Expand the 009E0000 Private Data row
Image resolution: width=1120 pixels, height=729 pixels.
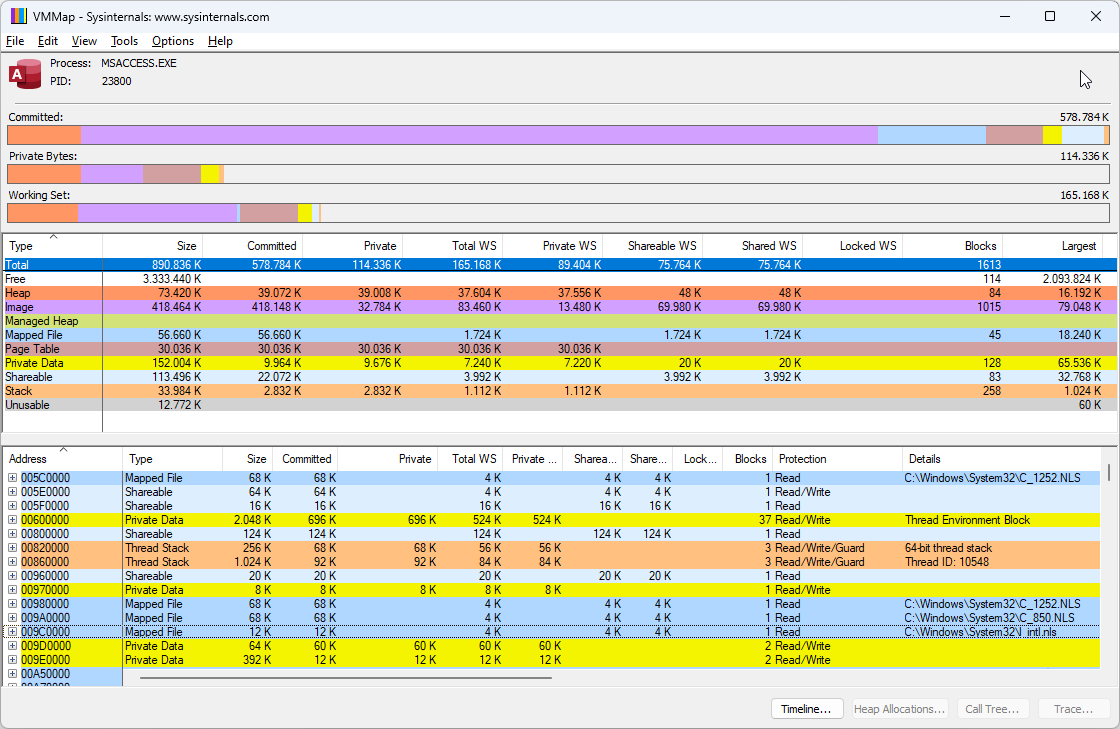click(x=13, y=660)
